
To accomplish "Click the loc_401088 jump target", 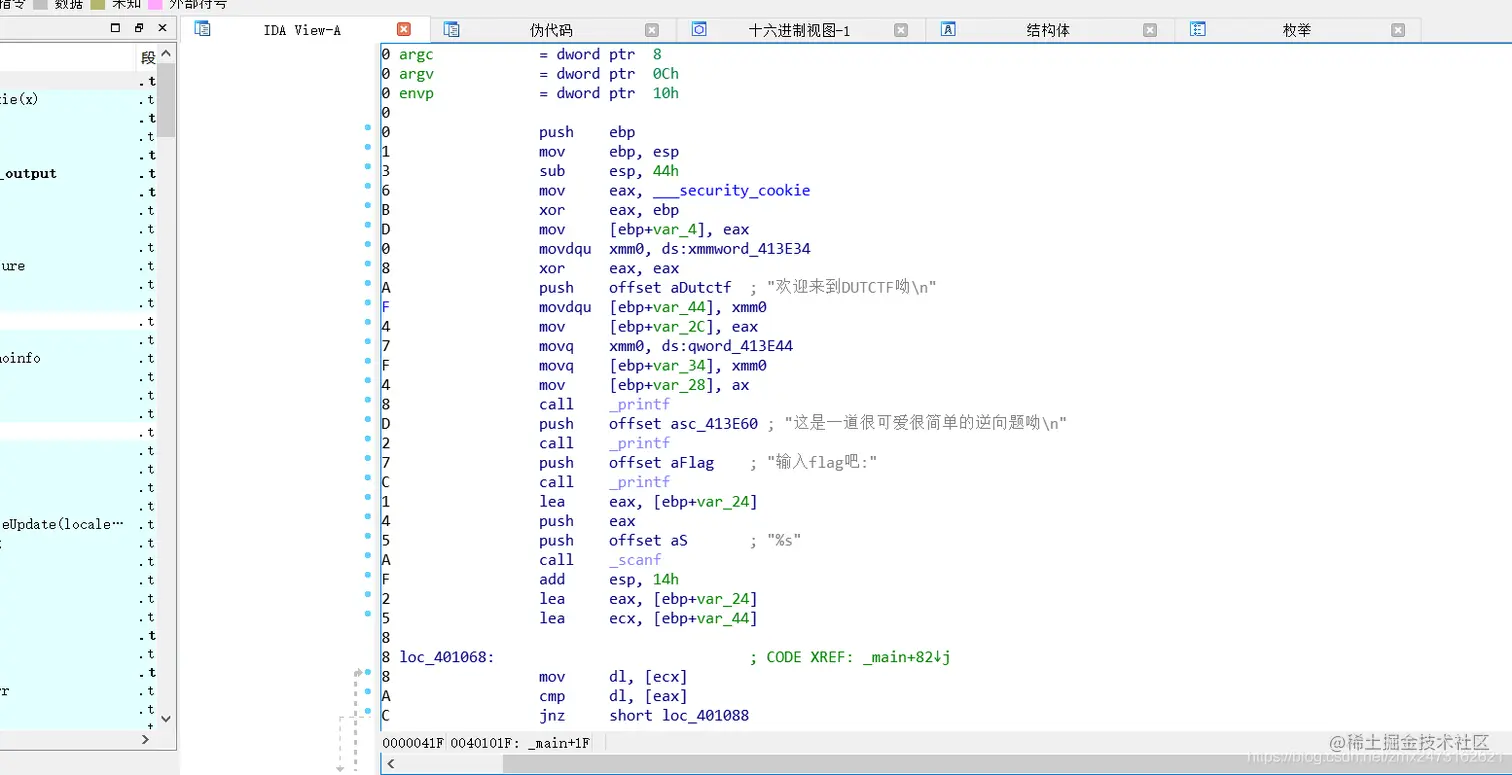I will [705, 716].
